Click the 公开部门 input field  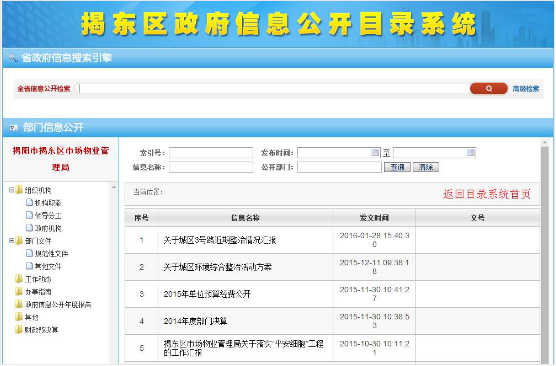[339, 167]
